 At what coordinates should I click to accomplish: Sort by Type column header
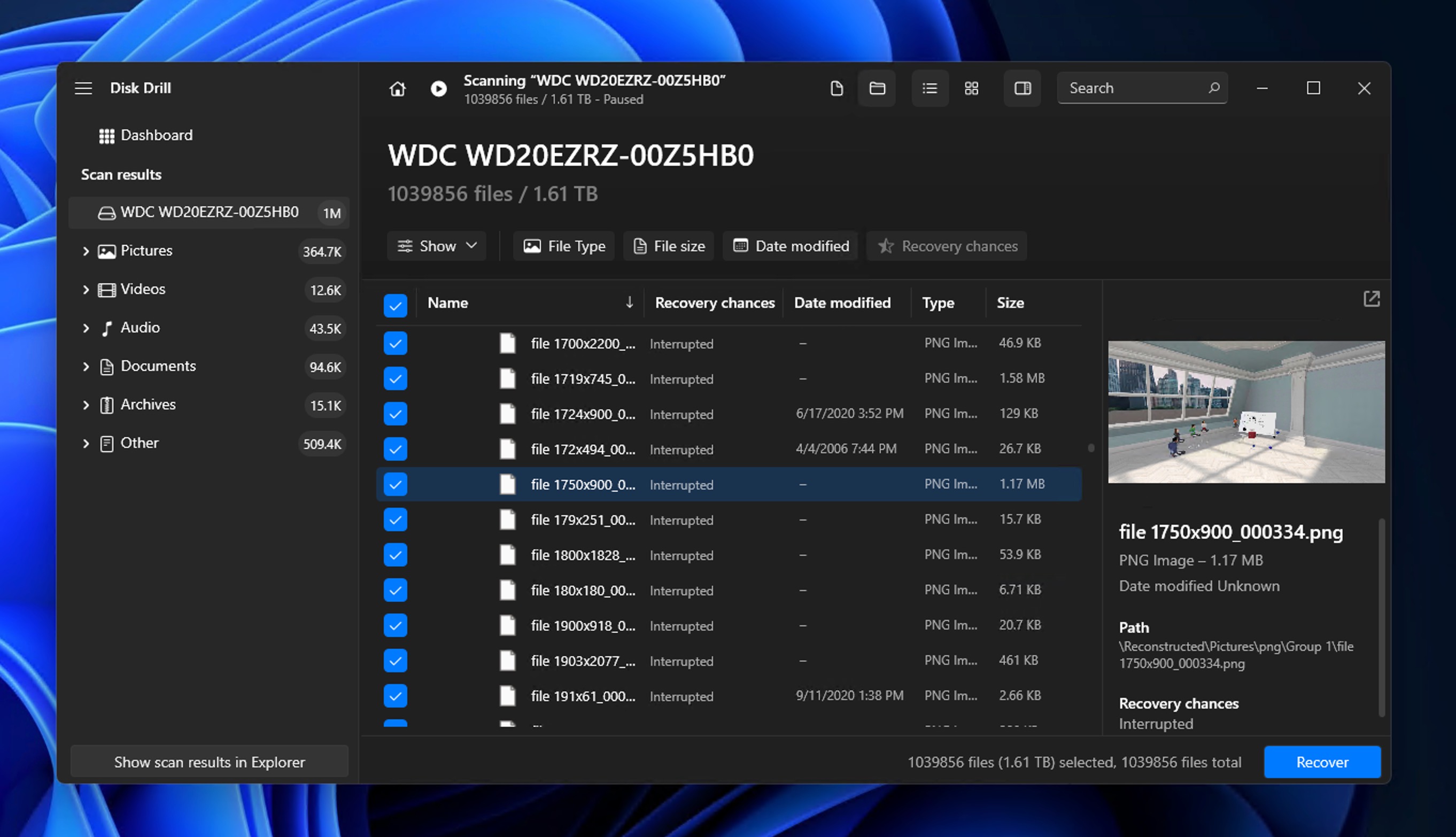(938, 303)
